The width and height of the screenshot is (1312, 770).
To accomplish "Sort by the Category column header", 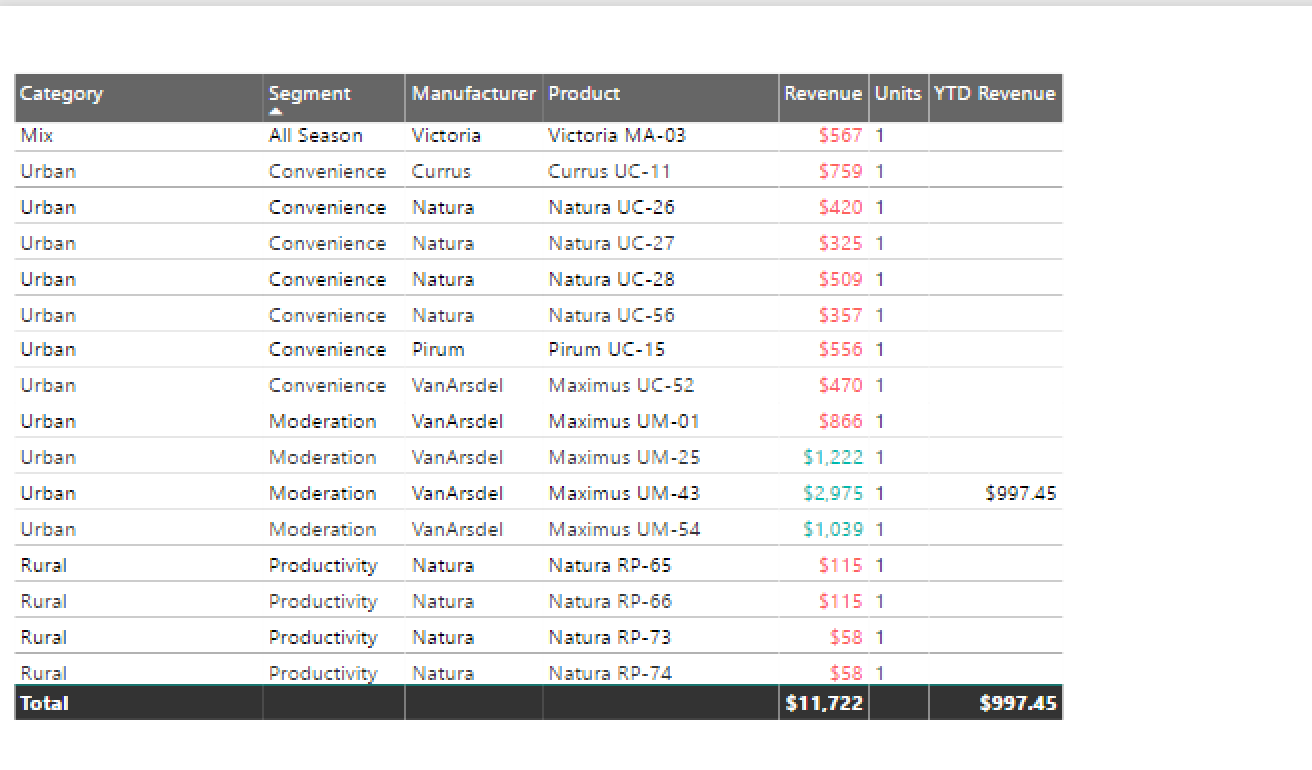I will point(61,93).
